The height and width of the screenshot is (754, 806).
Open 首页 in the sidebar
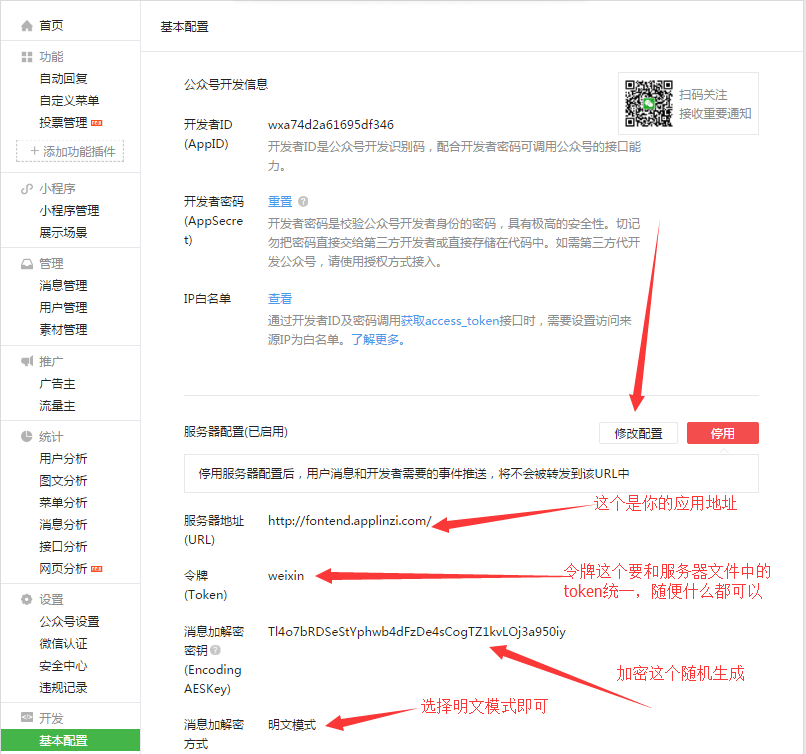(51, 26)
